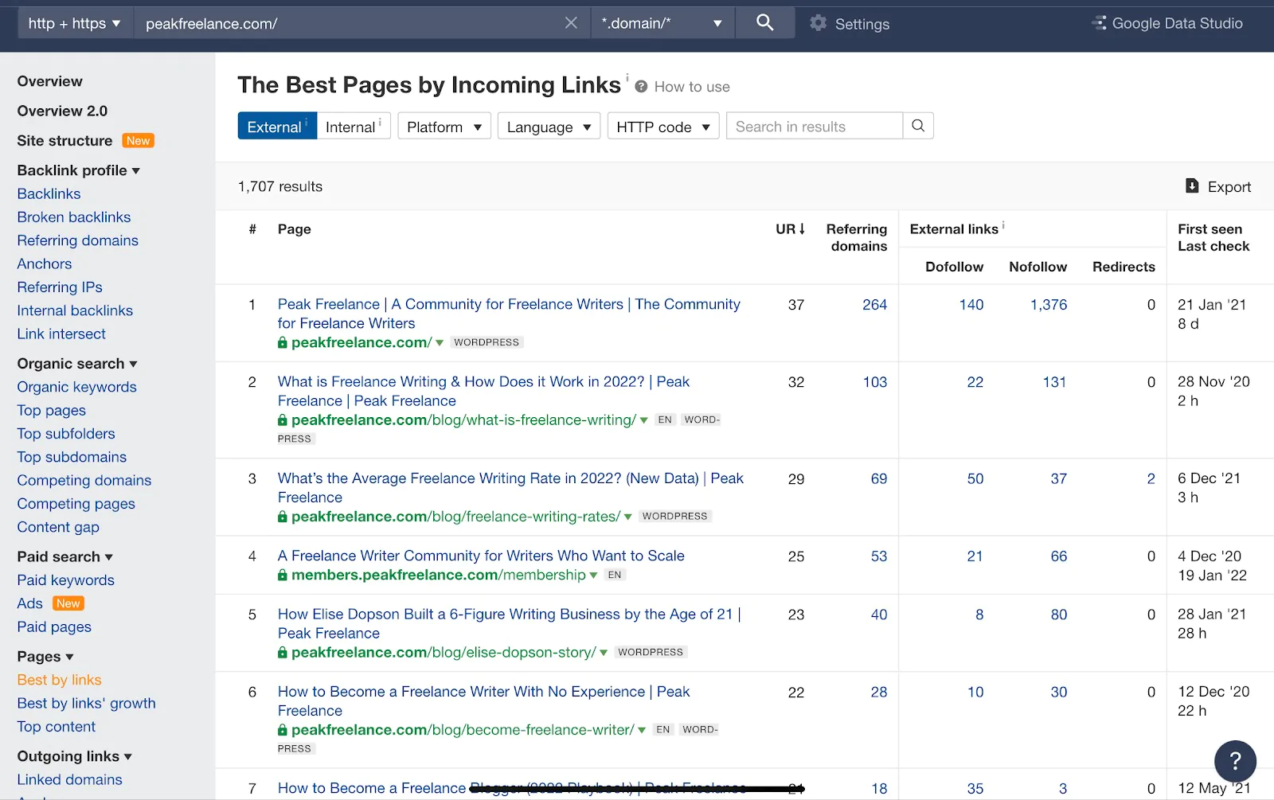
Task: Open Link intersect report
Action: click(x=61, y=334)
